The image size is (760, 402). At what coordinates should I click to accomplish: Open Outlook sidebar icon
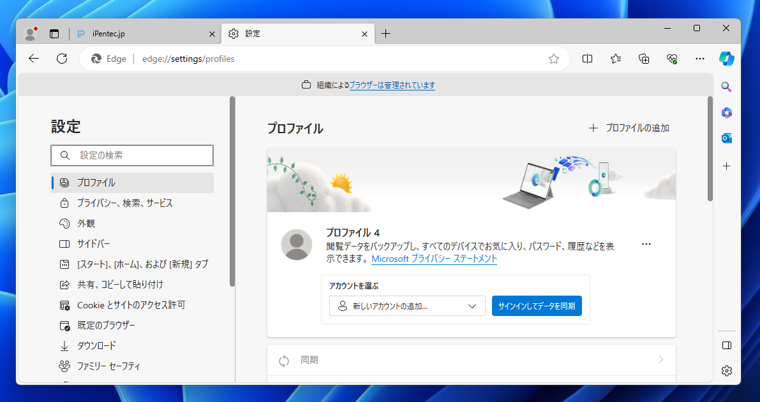(x=726, y=139)
